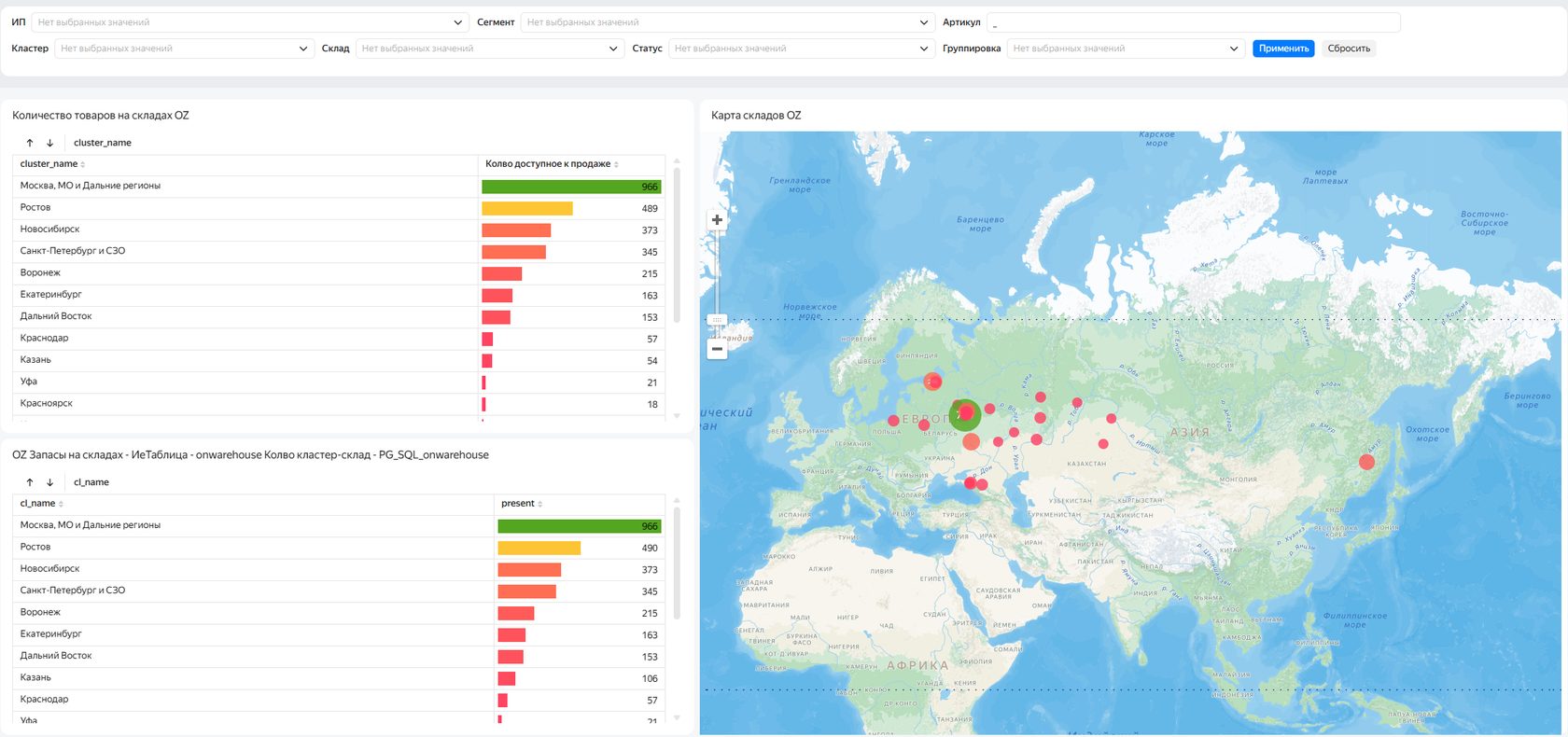
Task: Click Красноярск in cluster_name table
Action: (47, 404)
